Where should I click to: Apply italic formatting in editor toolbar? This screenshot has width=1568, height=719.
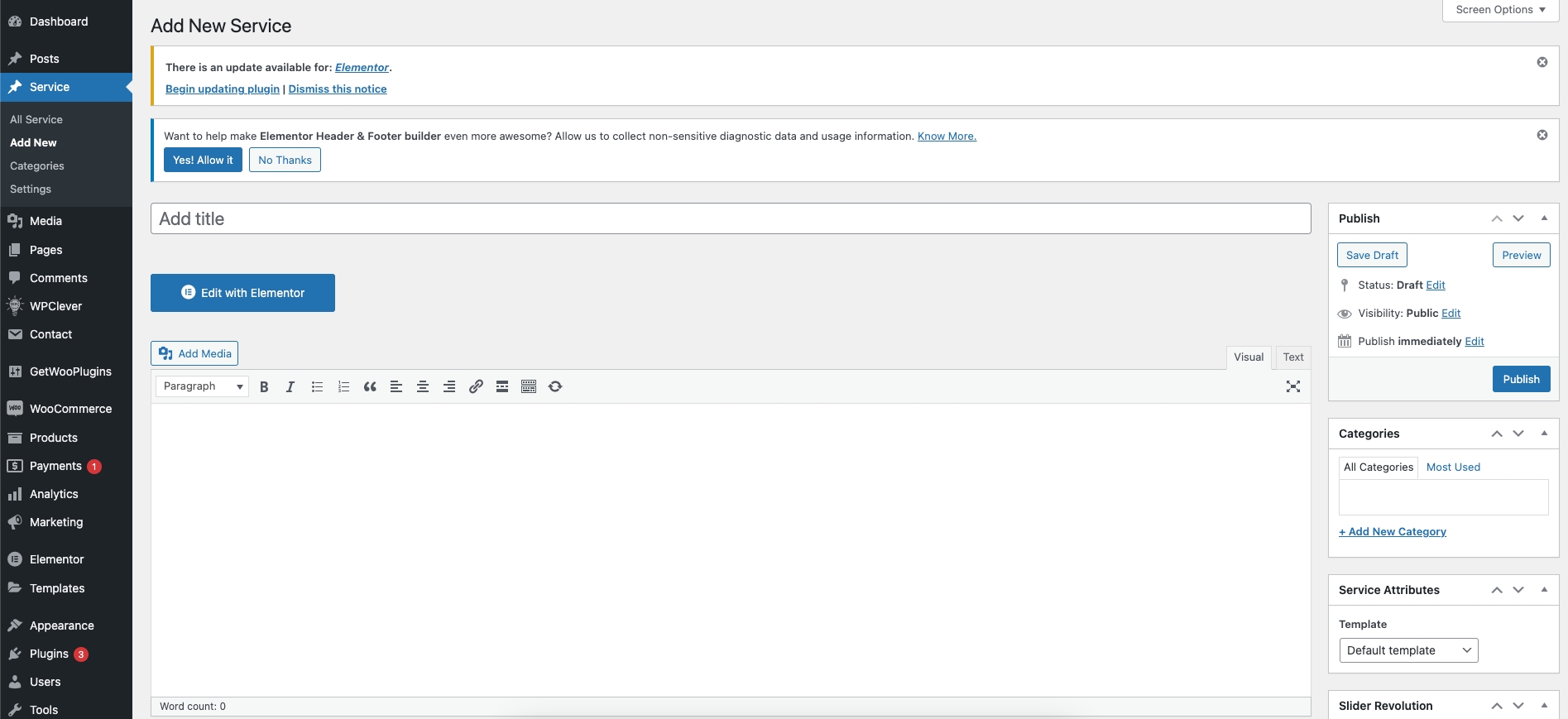290,386
